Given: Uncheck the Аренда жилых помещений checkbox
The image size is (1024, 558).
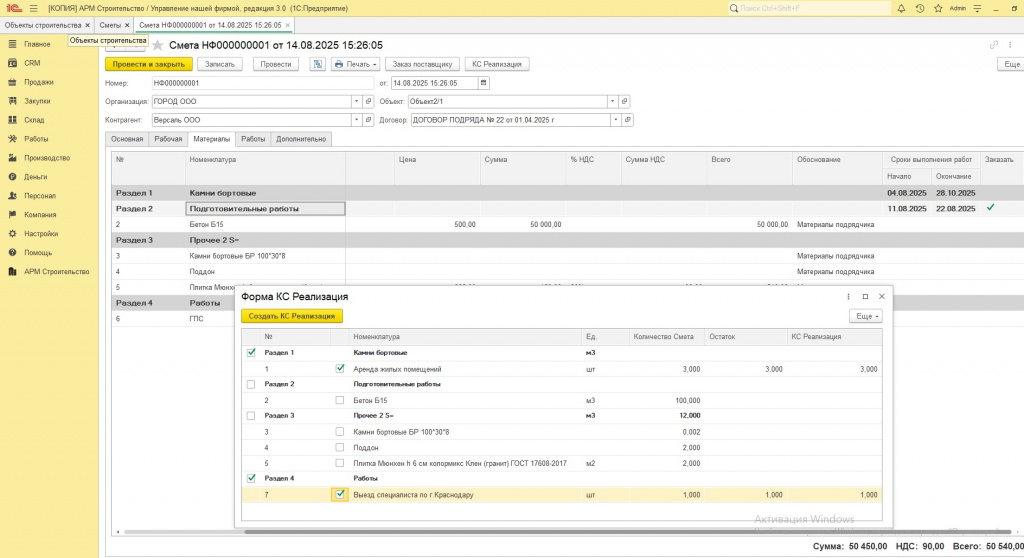Looking at the screenshot, I should [340, 369].
